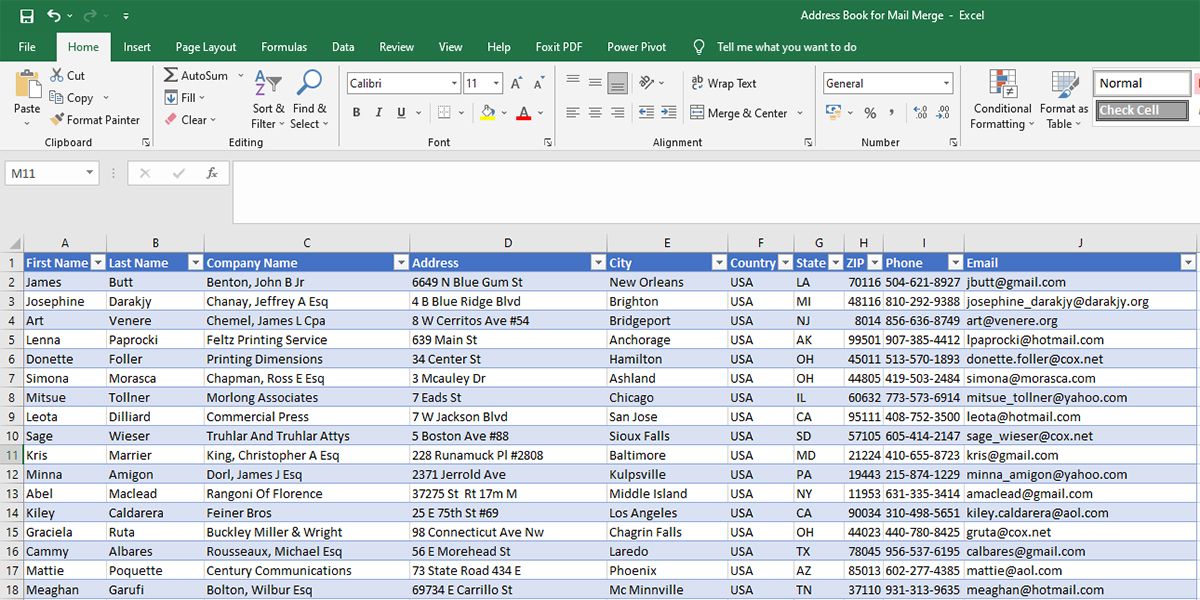The width and height of the screenshot is (1200, 600).
Task: Save the workbook using the floppy disk icon
Action: [27, 16]
